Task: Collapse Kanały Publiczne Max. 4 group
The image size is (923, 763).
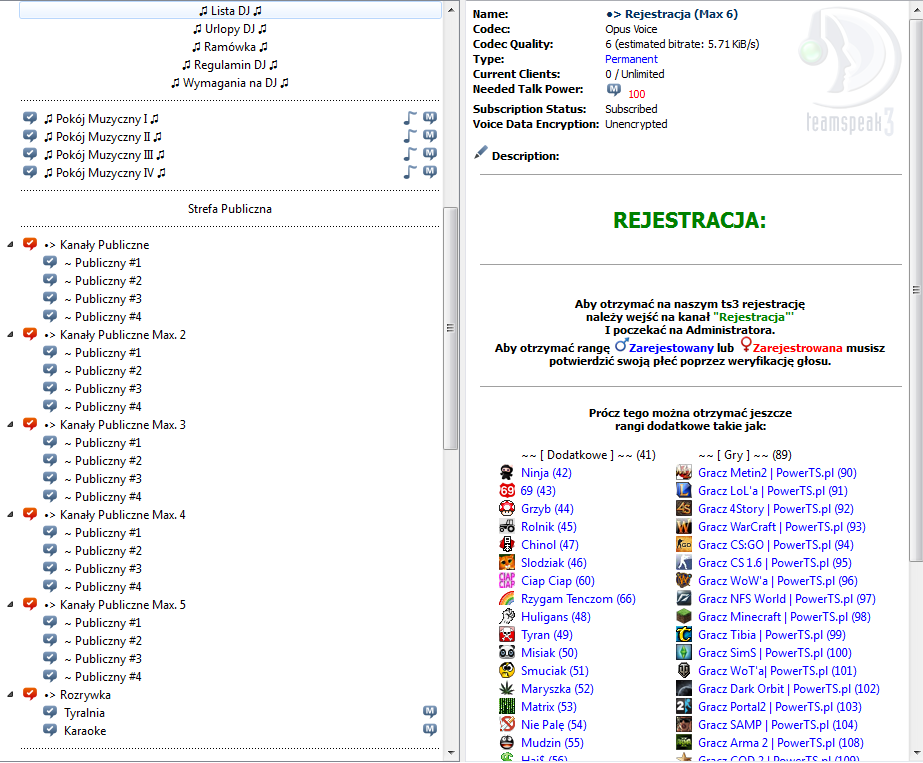Action: [10, 515]
